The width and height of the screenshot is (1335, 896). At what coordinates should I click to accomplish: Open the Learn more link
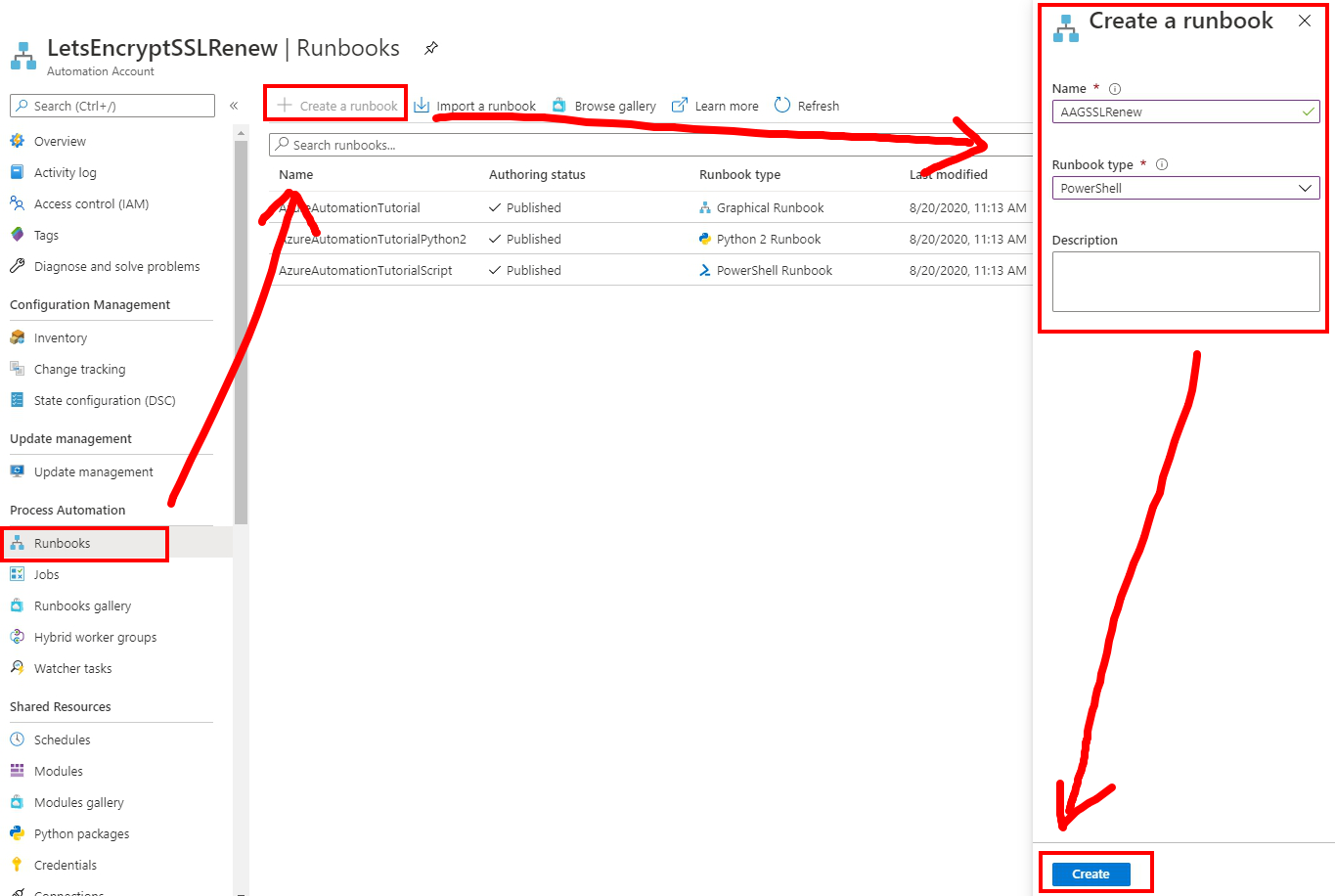pyautogui.click(x=715, y=106)
